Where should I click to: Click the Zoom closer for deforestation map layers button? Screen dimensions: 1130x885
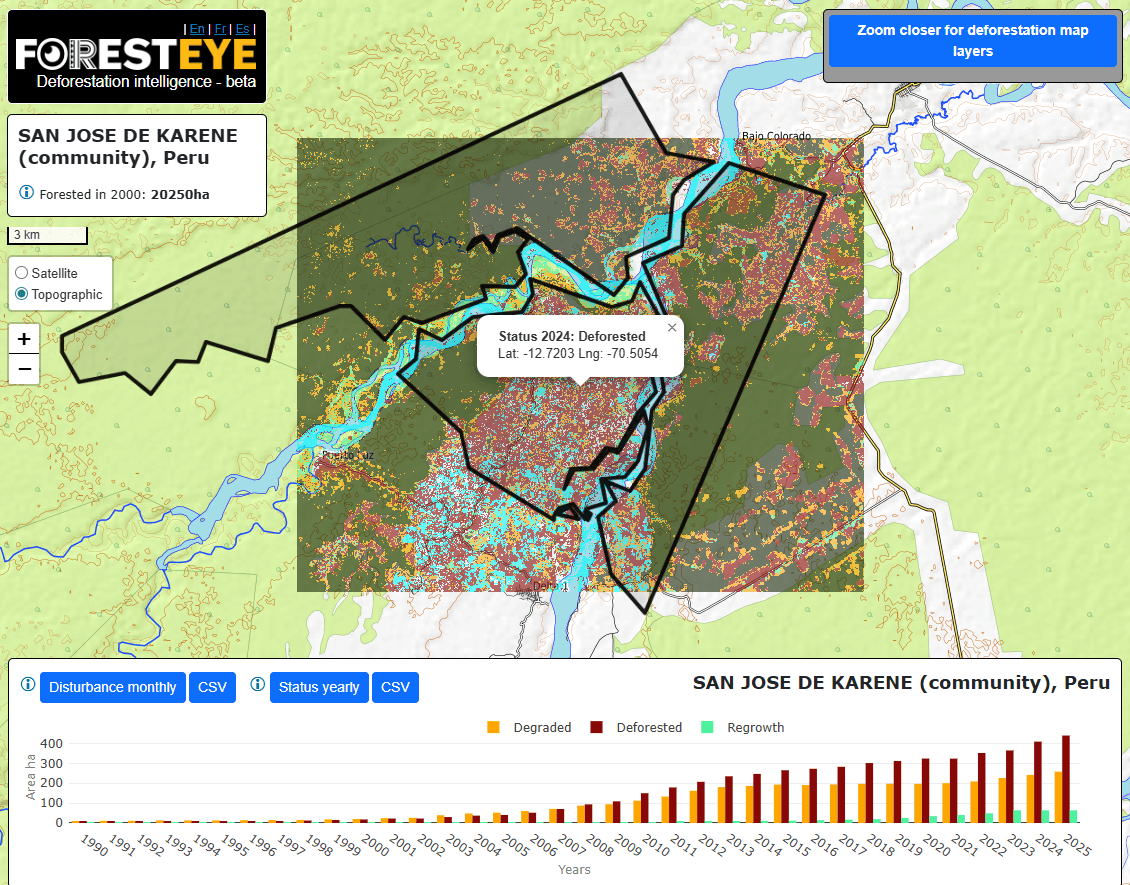pos(972,40)
